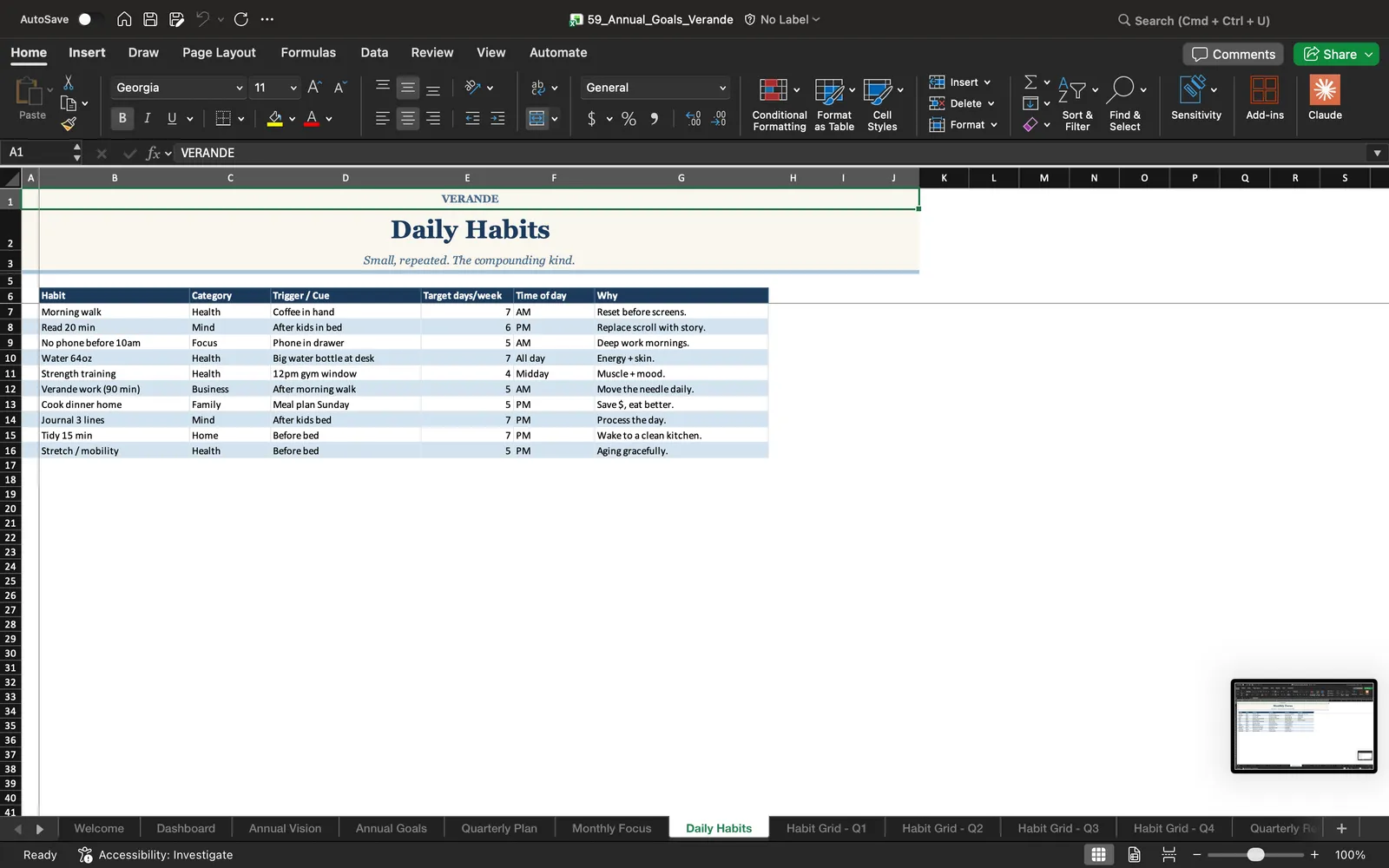Click the percent style icon
The height and width of the screenshot is (868, 1389).
[629, 119]
